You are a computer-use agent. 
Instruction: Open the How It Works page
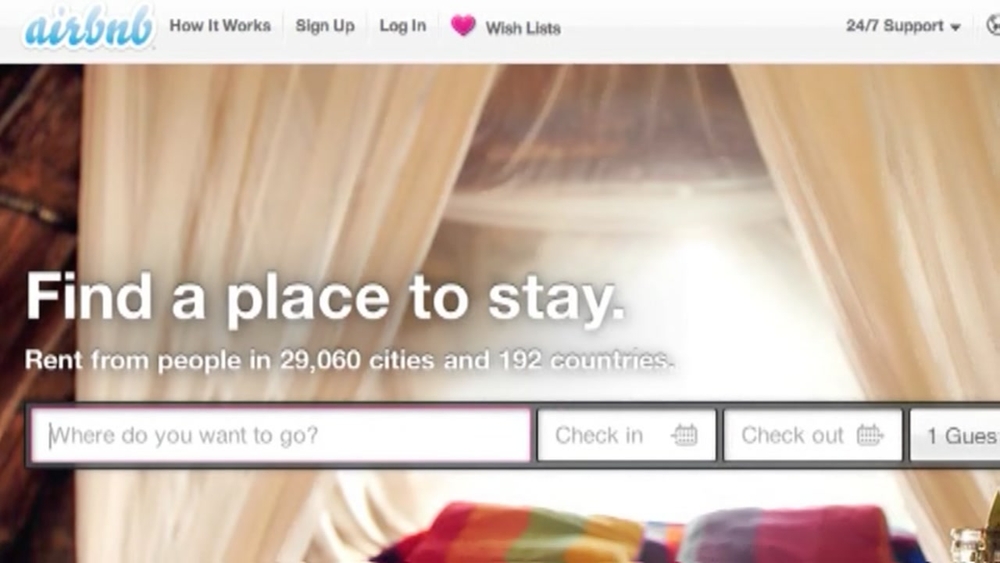tap(220, 26)
